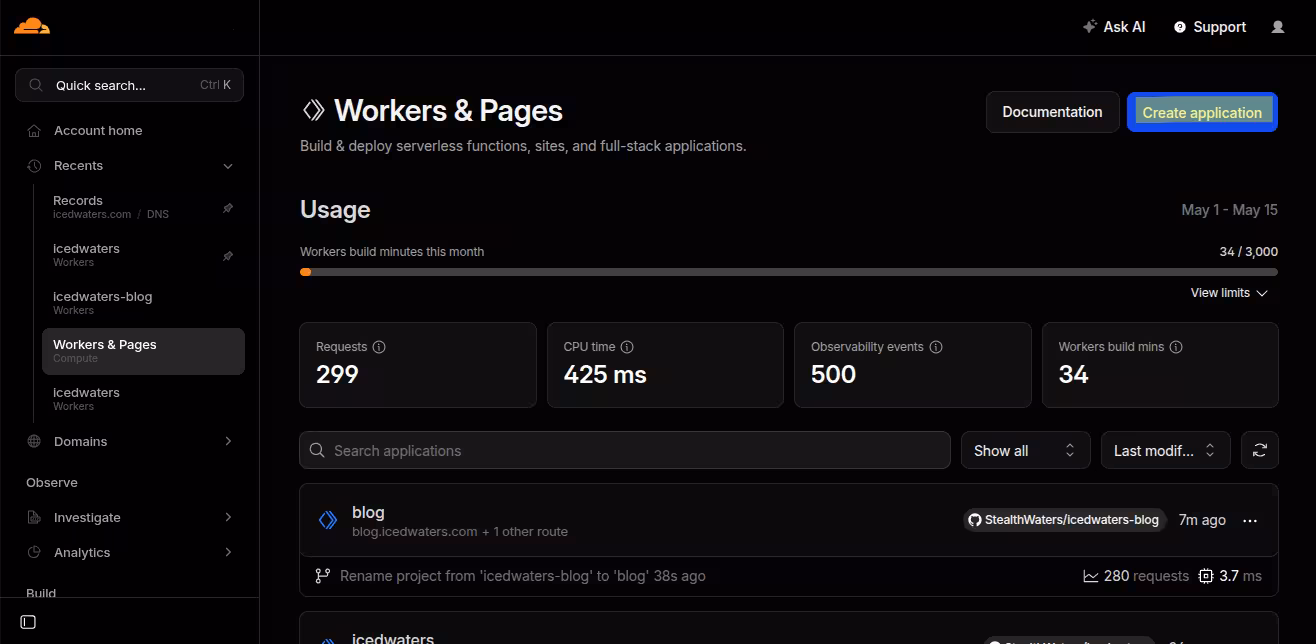The height and width of the screenshot is (644, 1316).
Task: Click the CPU chip icon beside 3.7 ms
Action: pyautogui.click(x=1205, y=576)
